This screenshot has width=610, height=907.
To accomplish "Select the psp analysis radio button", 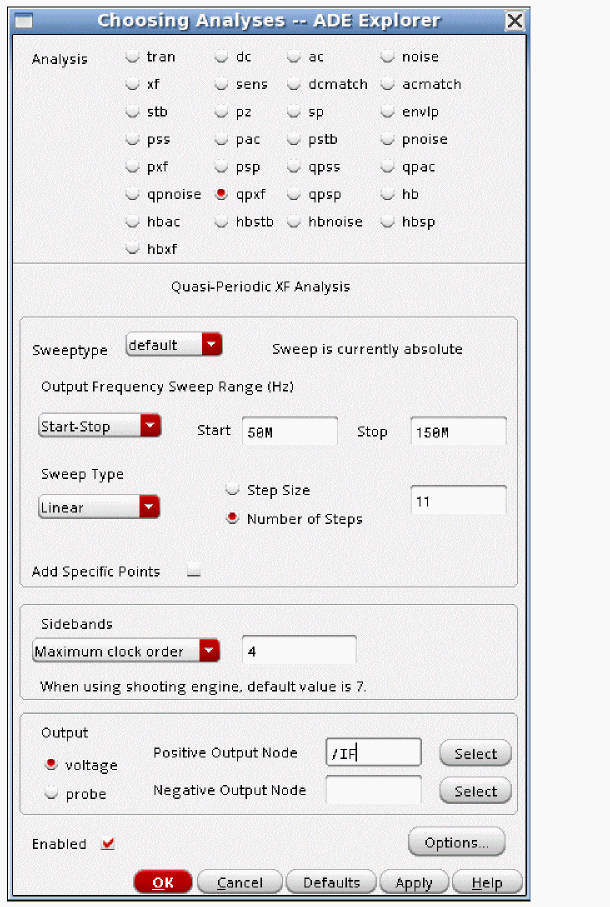I will pos(221,167).
